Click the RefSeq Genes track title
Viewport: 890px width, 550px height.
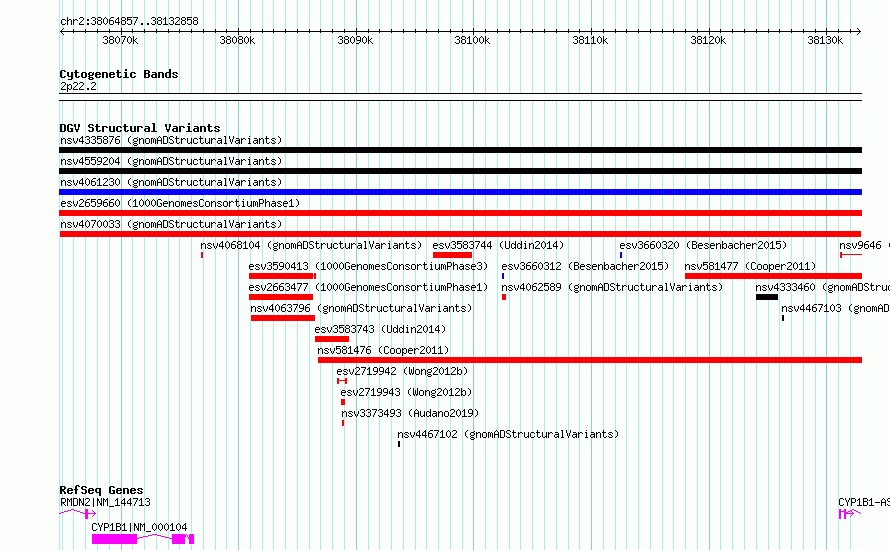click(x=101, y=490)
